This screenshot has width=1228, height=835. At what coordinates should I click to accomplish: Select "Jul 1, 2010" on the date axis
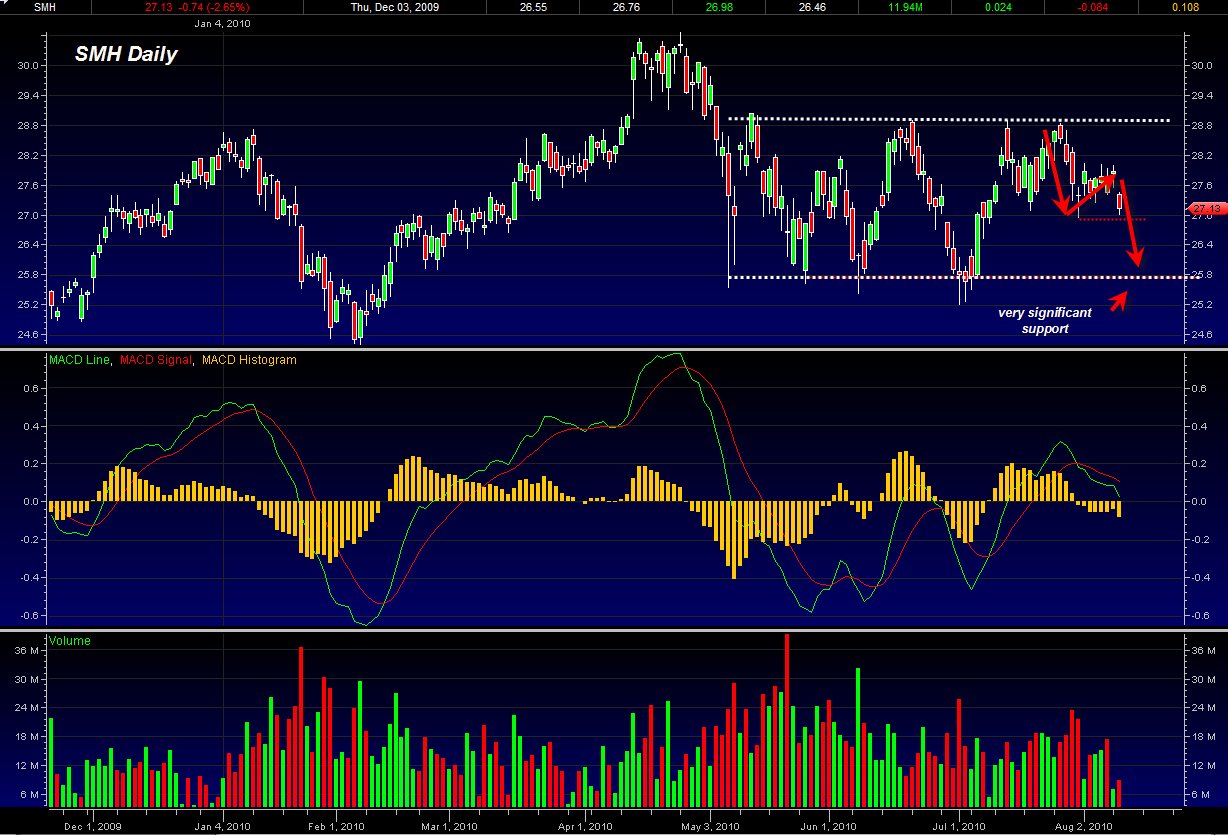(x=958, y=826)
